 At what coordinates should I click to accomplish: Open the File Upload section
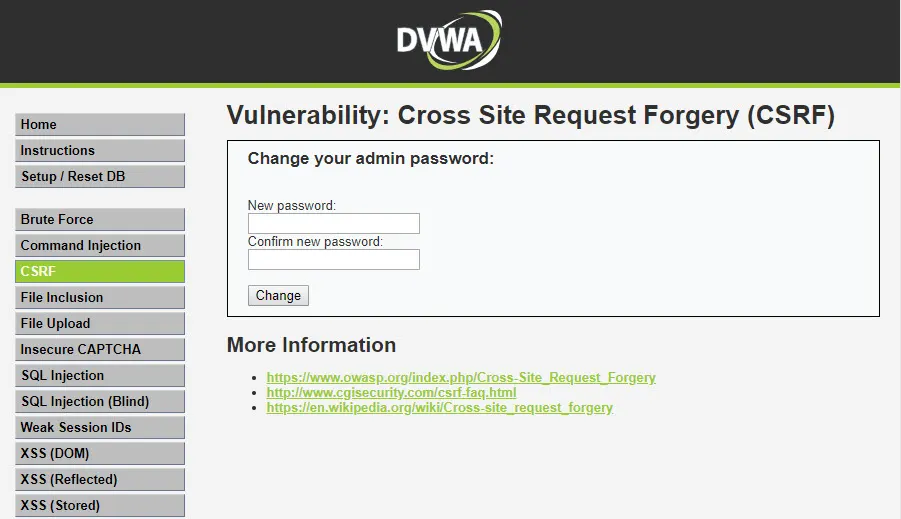[x=100, y=324]
